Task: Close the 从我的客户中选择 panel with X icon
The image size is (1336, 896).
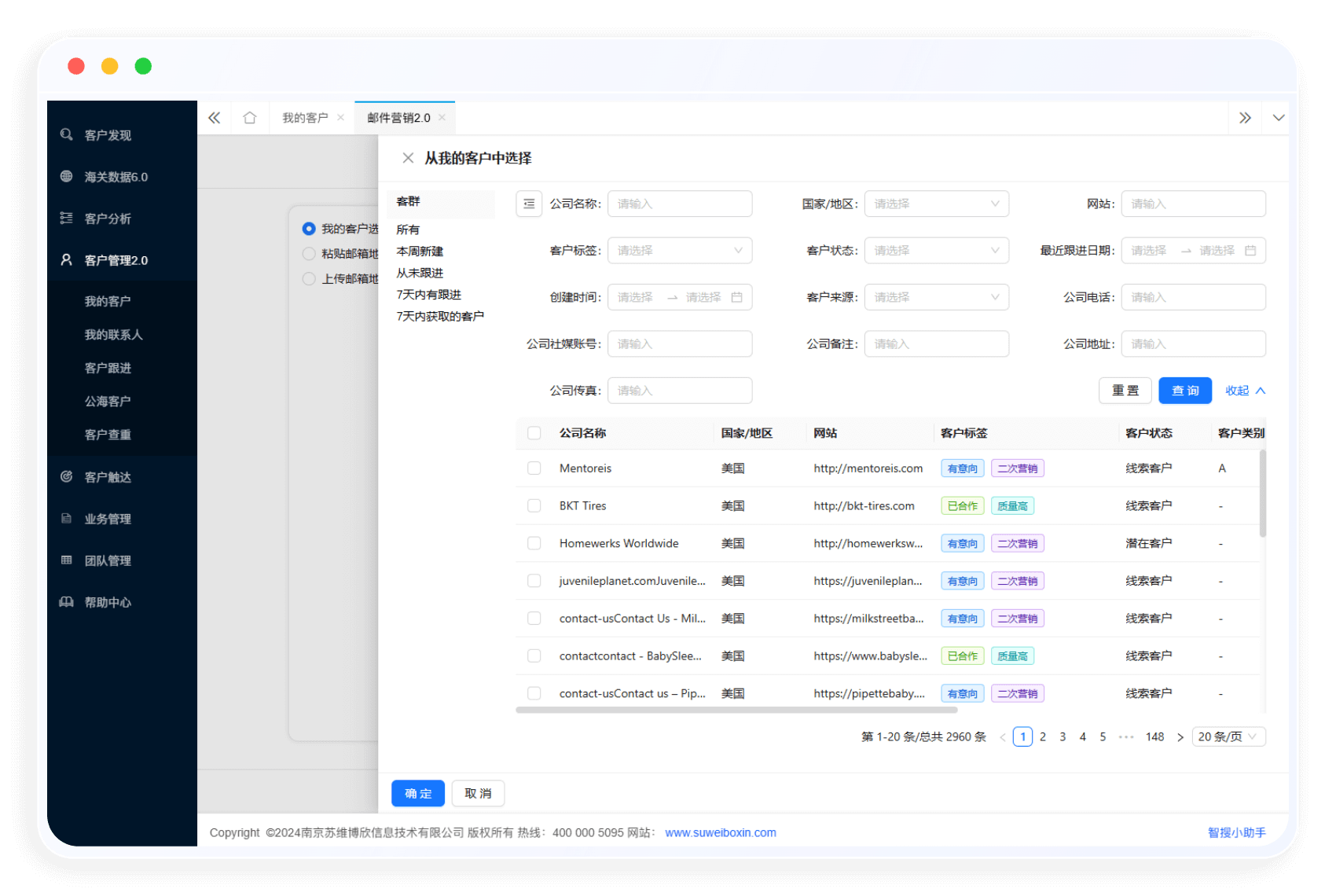Action: (408, 158)
